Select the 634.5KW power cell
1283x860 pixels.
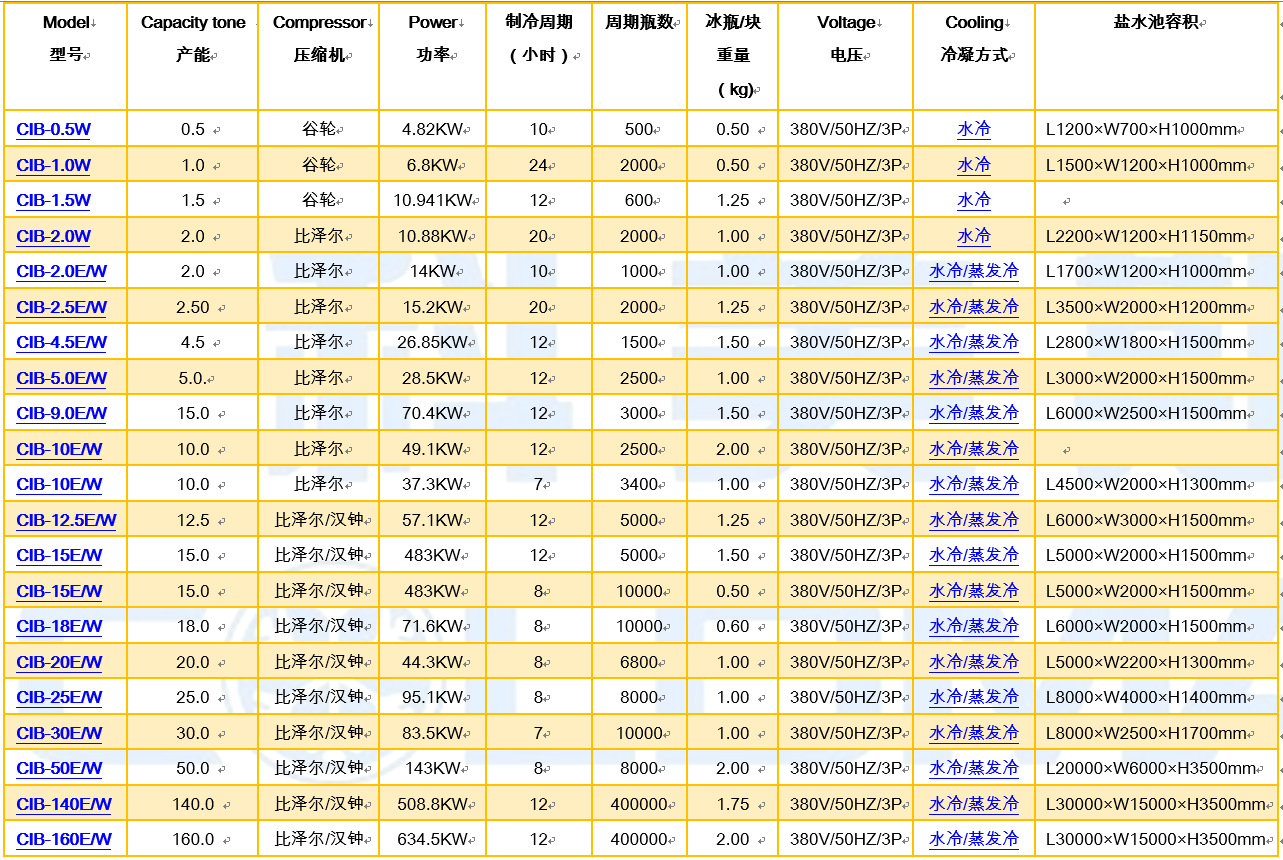coord(432,839)
